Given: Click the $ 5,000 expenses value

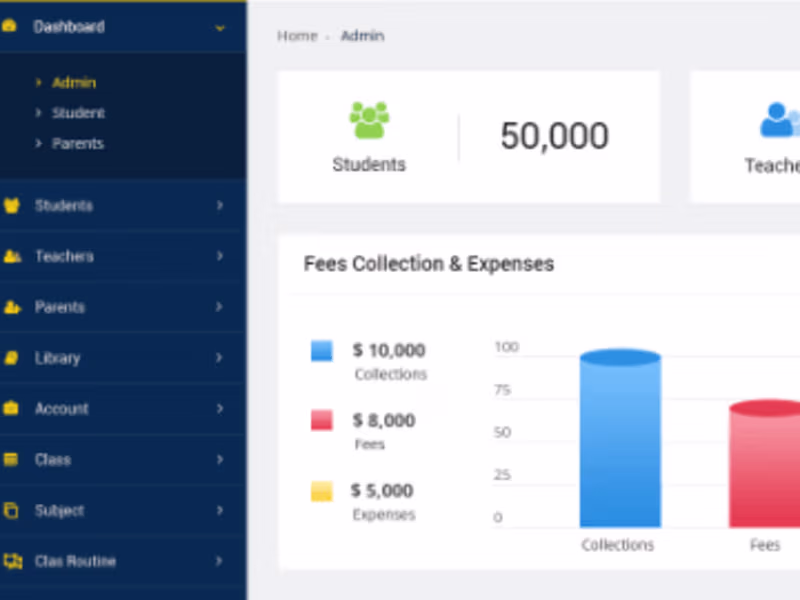Looking at the screenshot, I should click(382, 491).
